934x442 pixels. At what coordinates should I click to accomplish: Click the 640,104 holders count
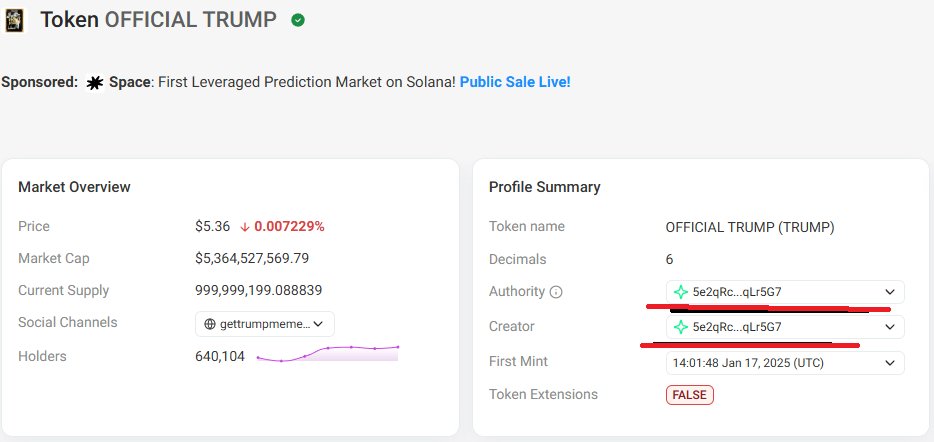click(x=220, y=356)
